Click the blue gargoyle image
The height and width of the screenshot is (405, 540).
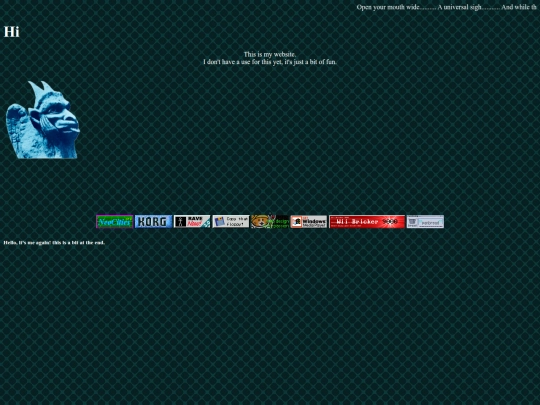click(x=43, y=120)
